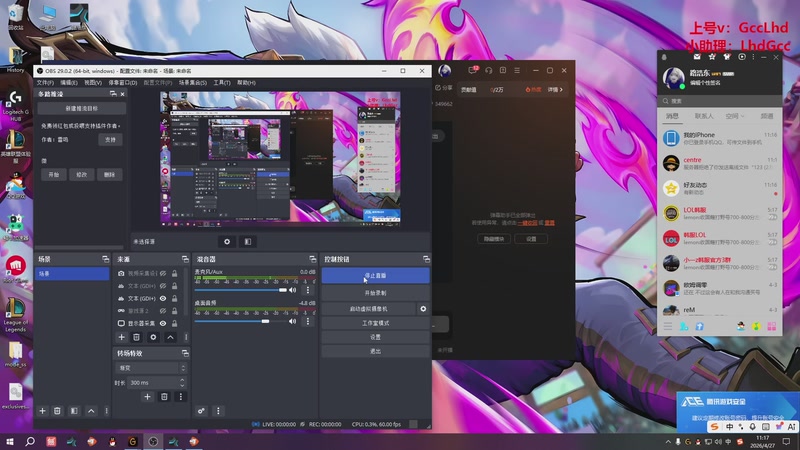Click the QQ search field
This screenshot has height=450, width=800.
tap(719, 101)
